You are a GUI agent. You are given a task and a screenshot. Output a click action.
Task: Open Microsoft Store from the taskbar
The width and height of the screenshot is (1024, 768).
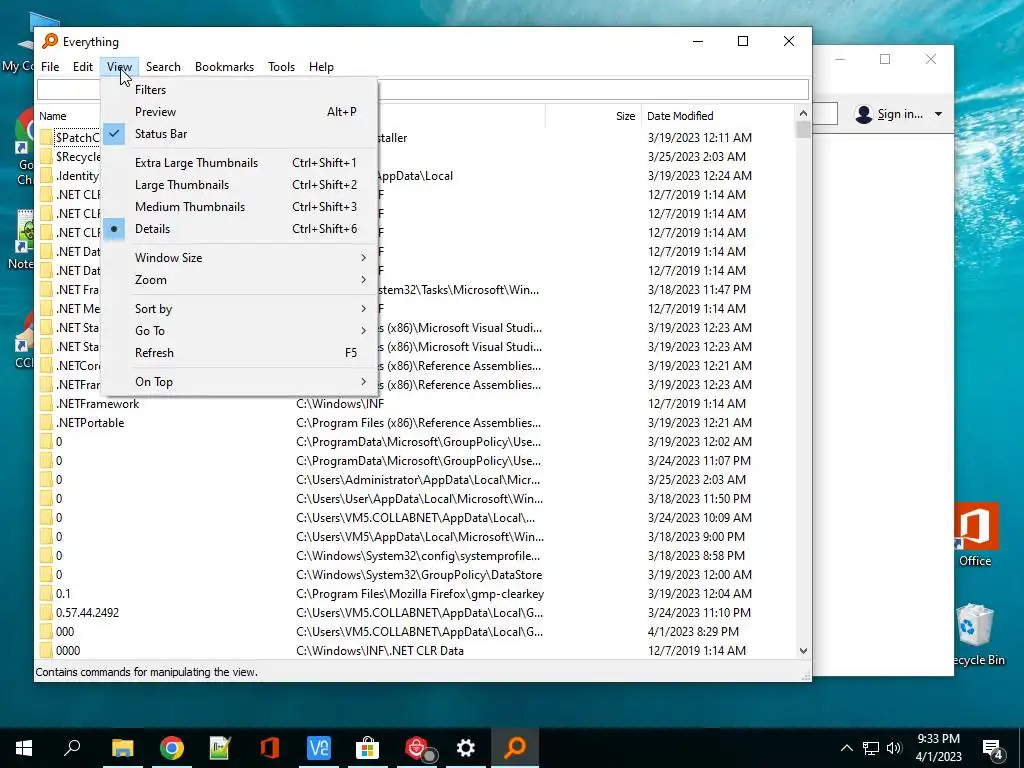click(368, 748)
